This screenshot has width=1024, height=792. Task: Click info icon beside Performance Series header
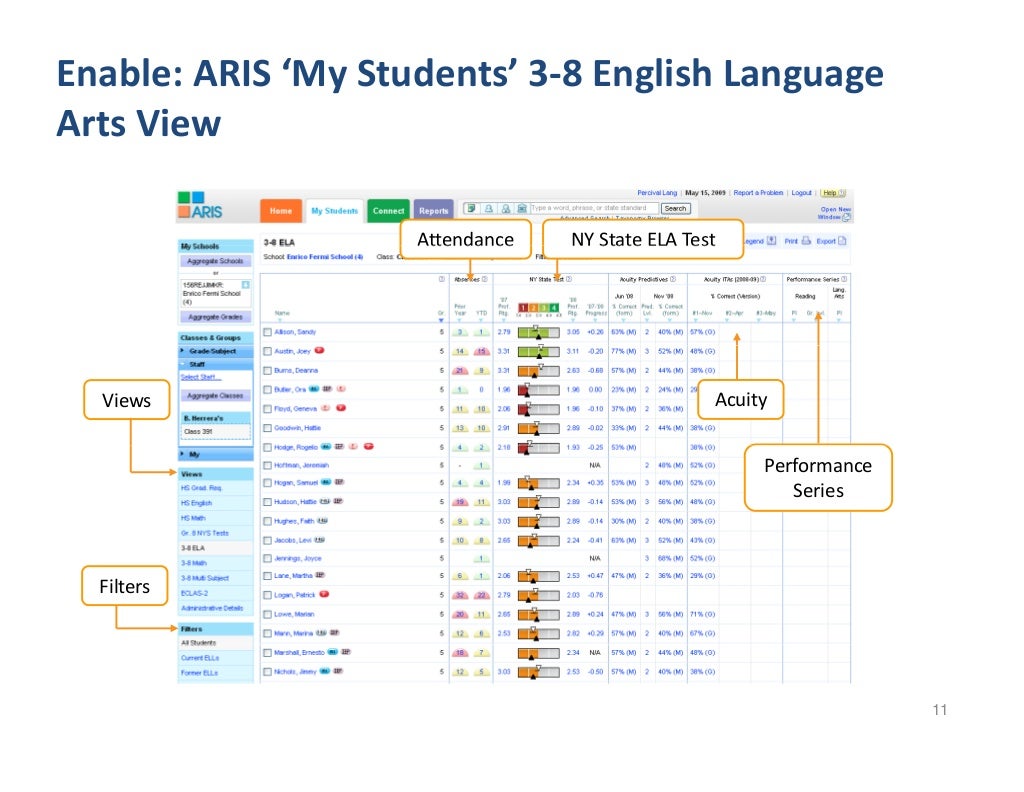point(844,279)
